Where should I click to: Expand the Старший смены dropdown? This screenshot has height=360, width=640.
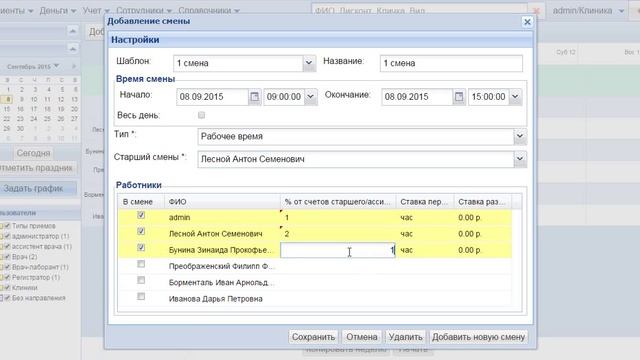pos(520,159)
